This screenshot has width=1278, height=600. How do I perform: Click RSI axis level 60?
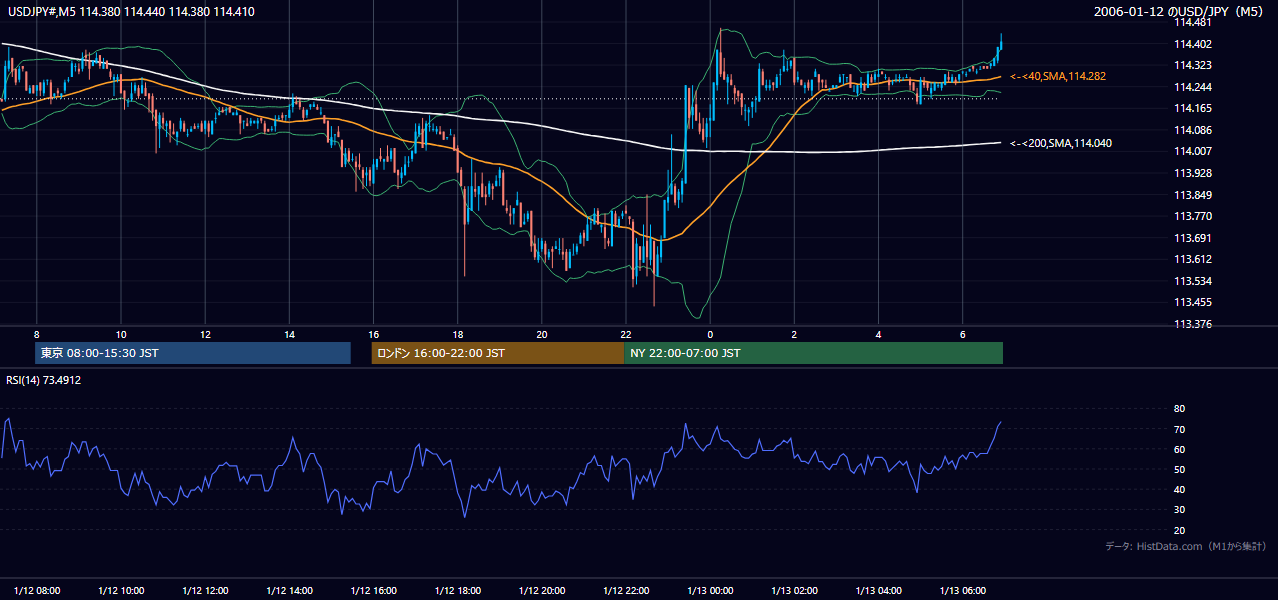1180,449
